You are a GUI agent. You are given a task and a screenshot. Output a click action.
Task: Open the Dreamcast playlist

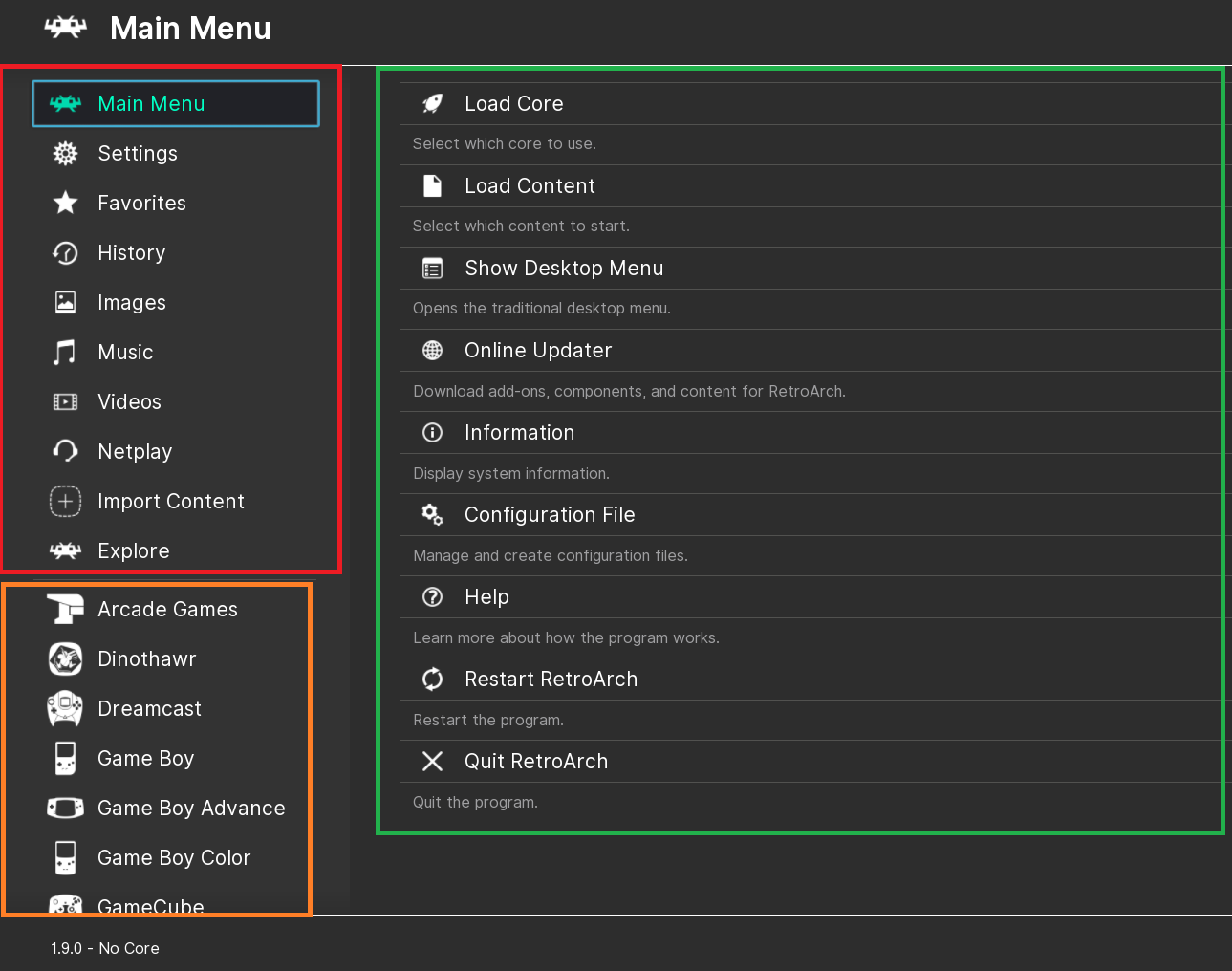(176, 708)
